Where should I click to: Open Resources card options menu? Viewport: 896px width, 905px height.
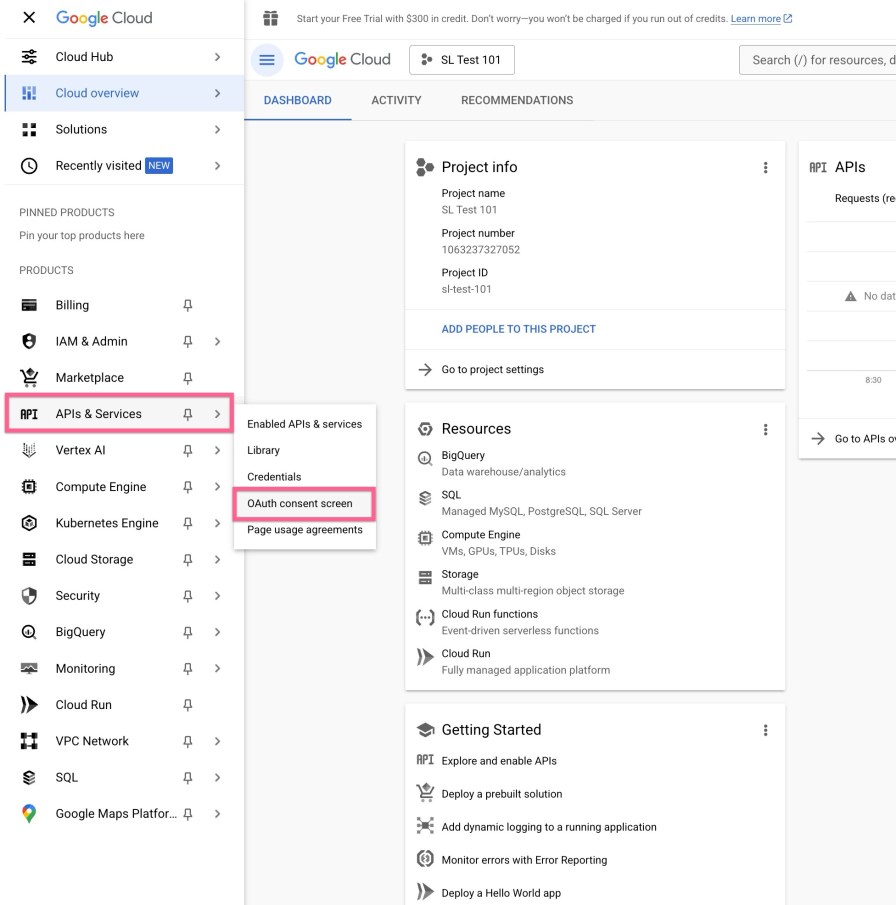click(x=765, y=430)
